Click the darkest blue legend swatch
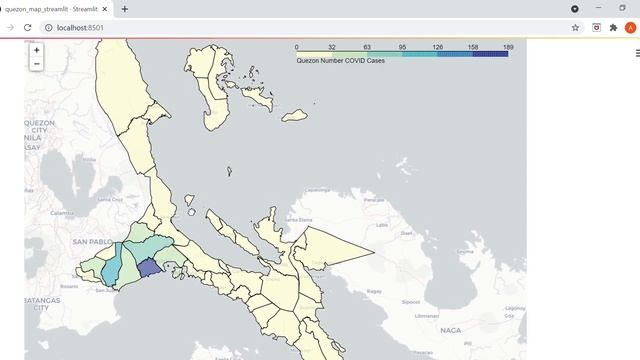The width and height of the screenshot is (640, 360). pyautogui.click(x=490, y=54)
